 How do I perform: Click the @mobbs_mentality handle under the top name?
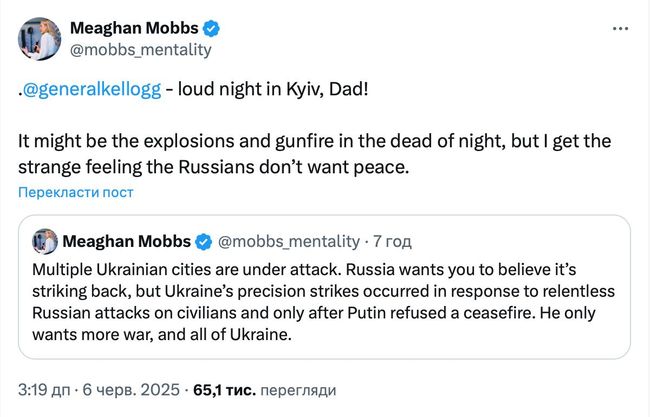tap(140, 49)
